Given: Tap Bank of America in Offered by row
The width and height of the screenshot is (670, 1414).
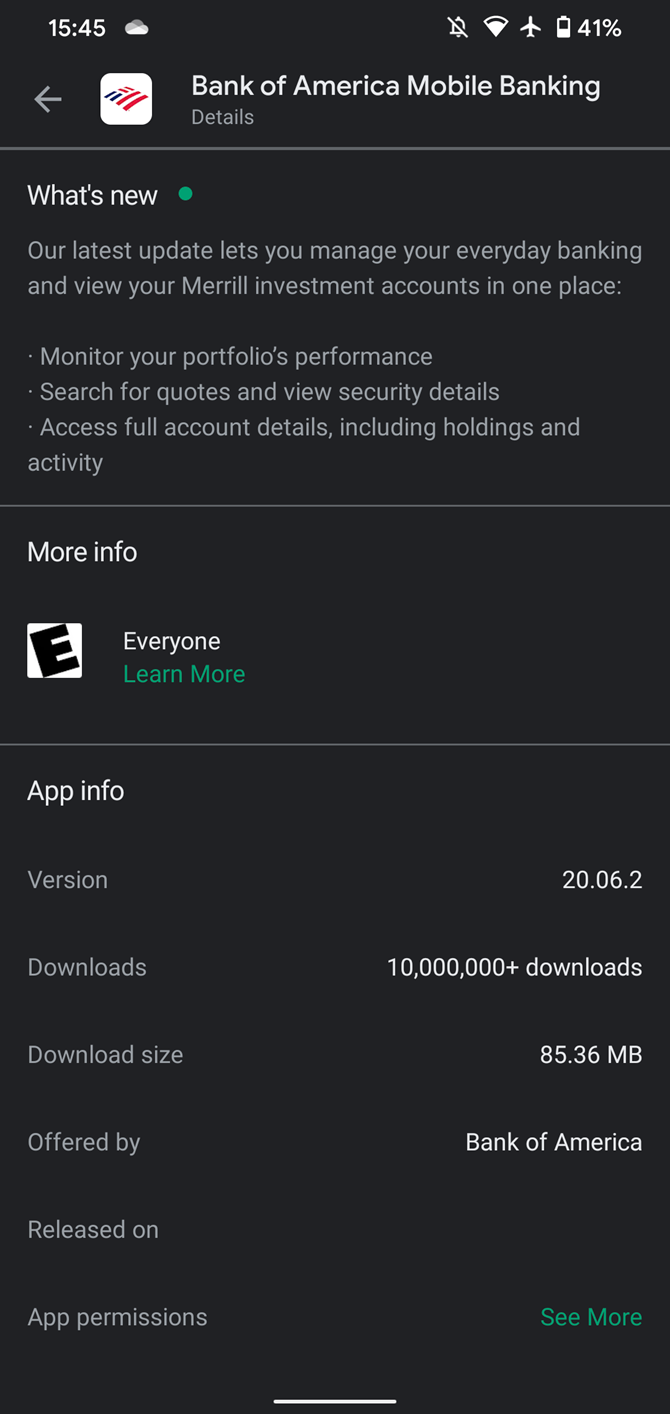Looking at the screenshot, I should point(553,1142).
